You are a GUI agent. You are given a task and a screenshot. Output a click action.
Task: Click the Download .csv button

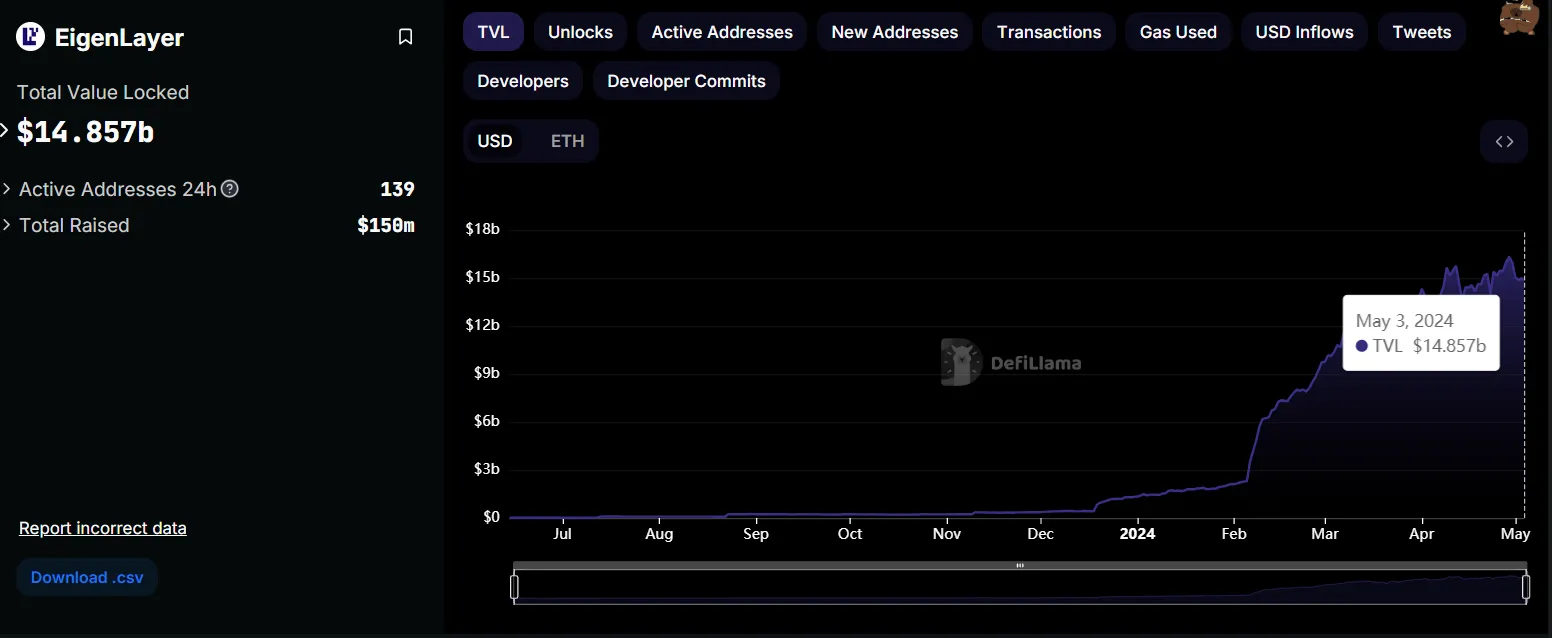click(87, 577)
